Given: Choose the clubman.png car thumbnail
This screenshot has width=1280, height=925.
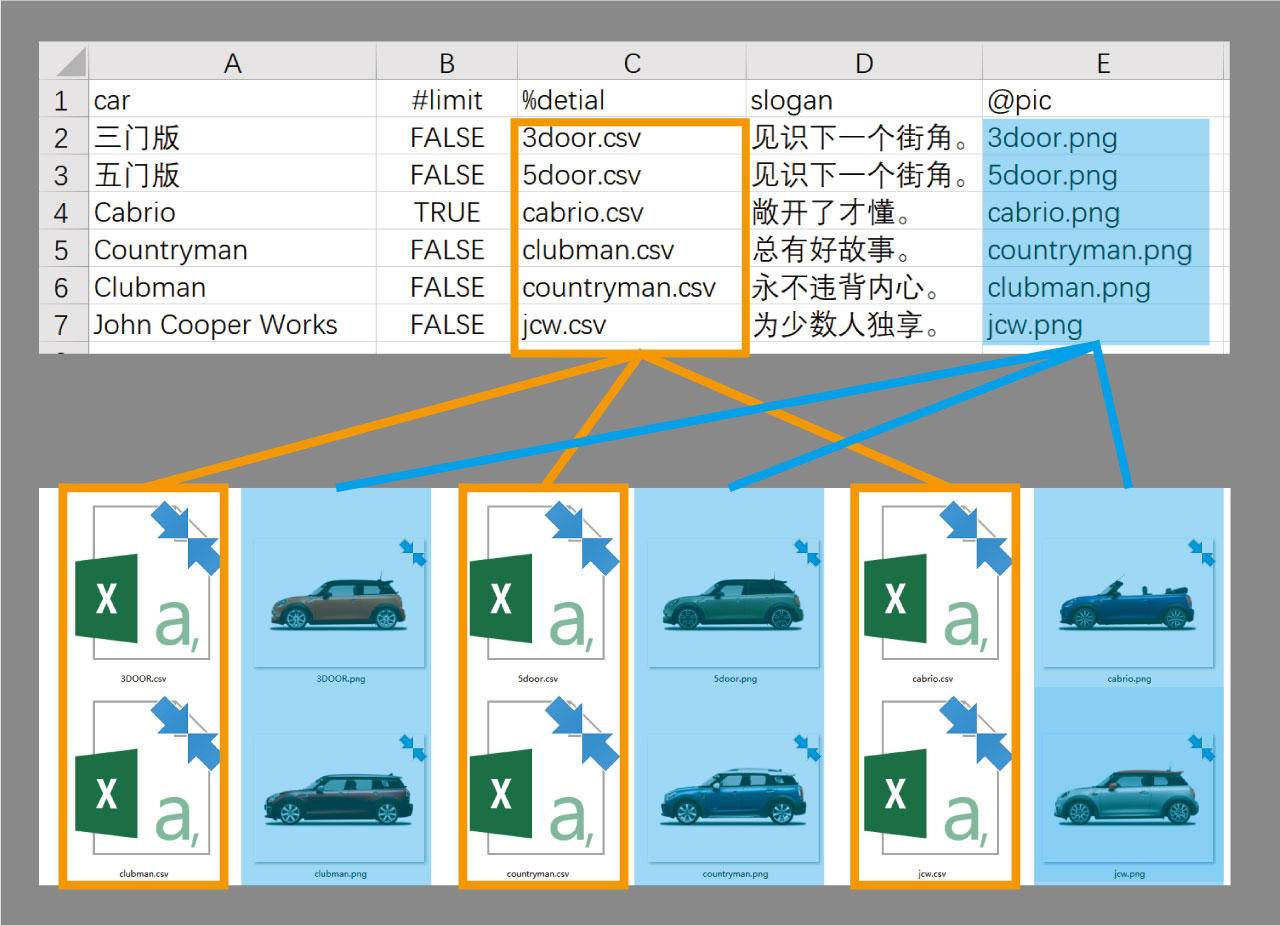Looking at the screenshot, I should click(x=339, y=798).
